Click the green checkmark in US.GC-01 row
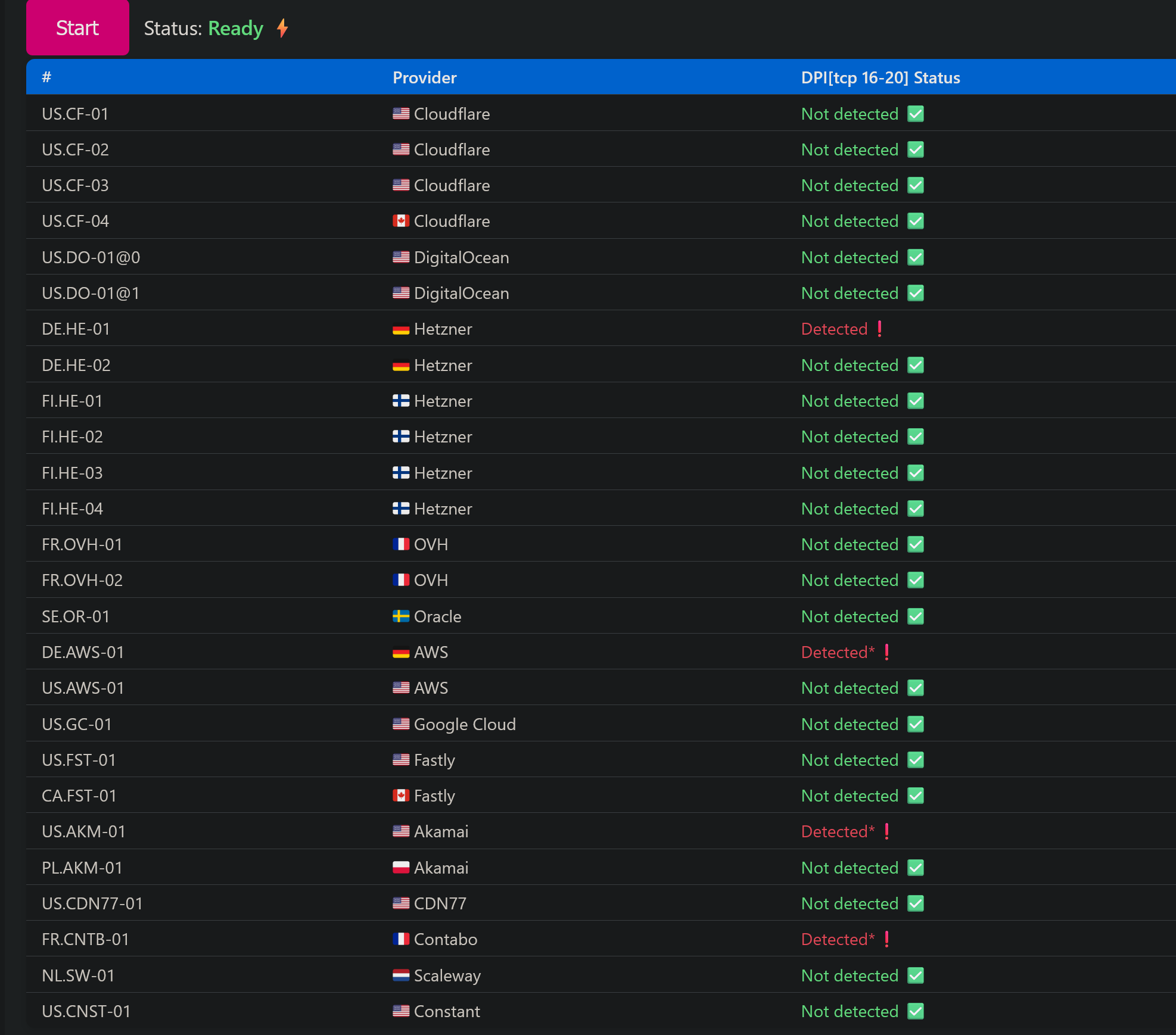The width and height of the screenshot is (1176, 1035). point(916,724)
